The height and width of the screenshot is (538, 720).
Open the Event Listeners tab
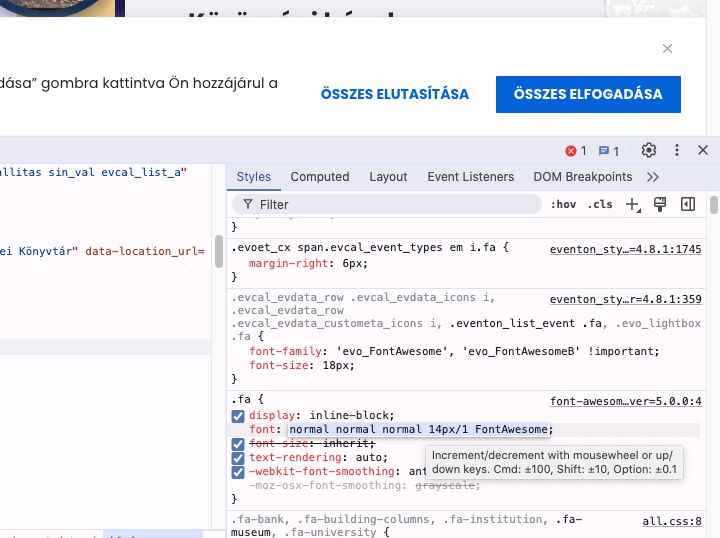(x=470, y=177)
